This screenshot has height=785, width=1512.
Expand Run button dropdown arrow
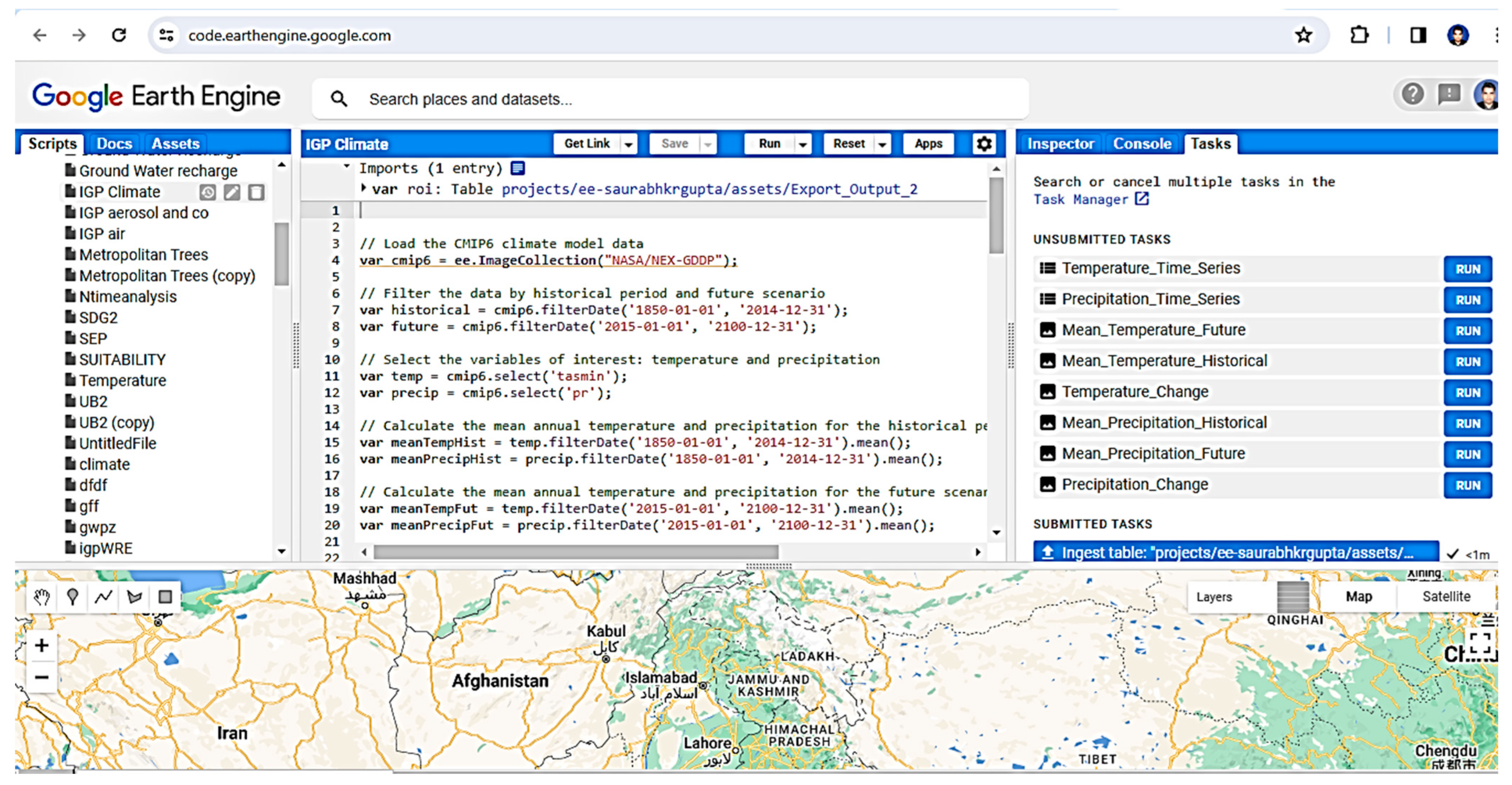pos(802,145)
